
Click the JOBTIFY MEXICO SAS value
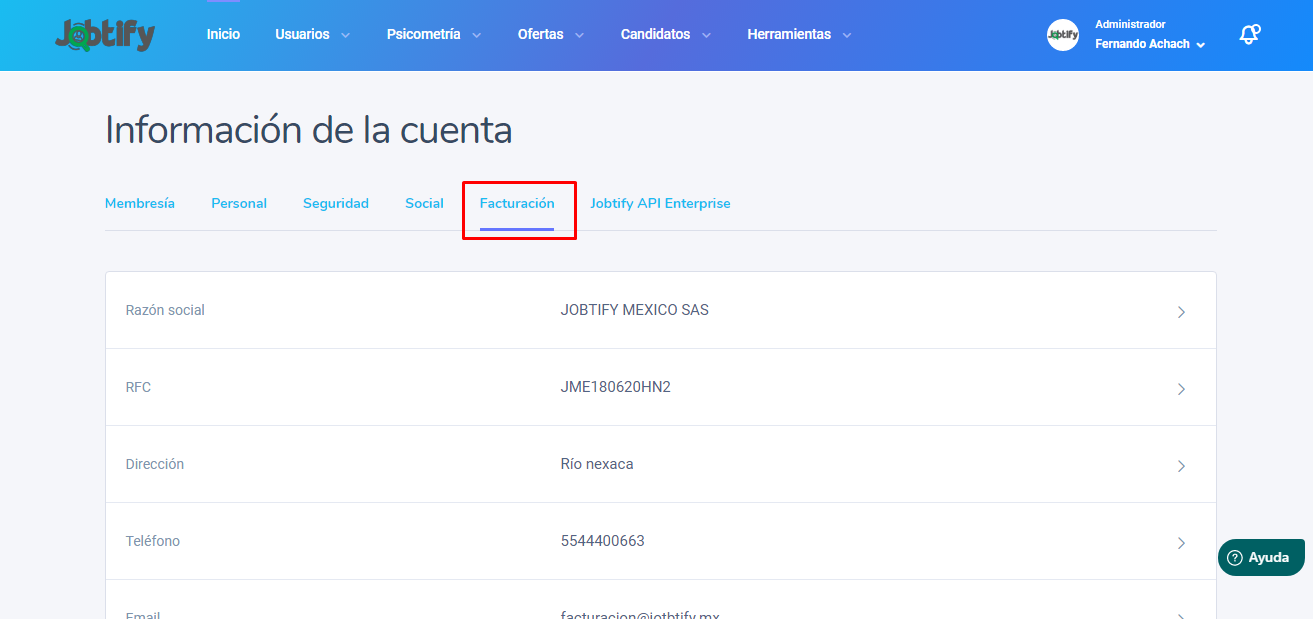click(635, 310)
